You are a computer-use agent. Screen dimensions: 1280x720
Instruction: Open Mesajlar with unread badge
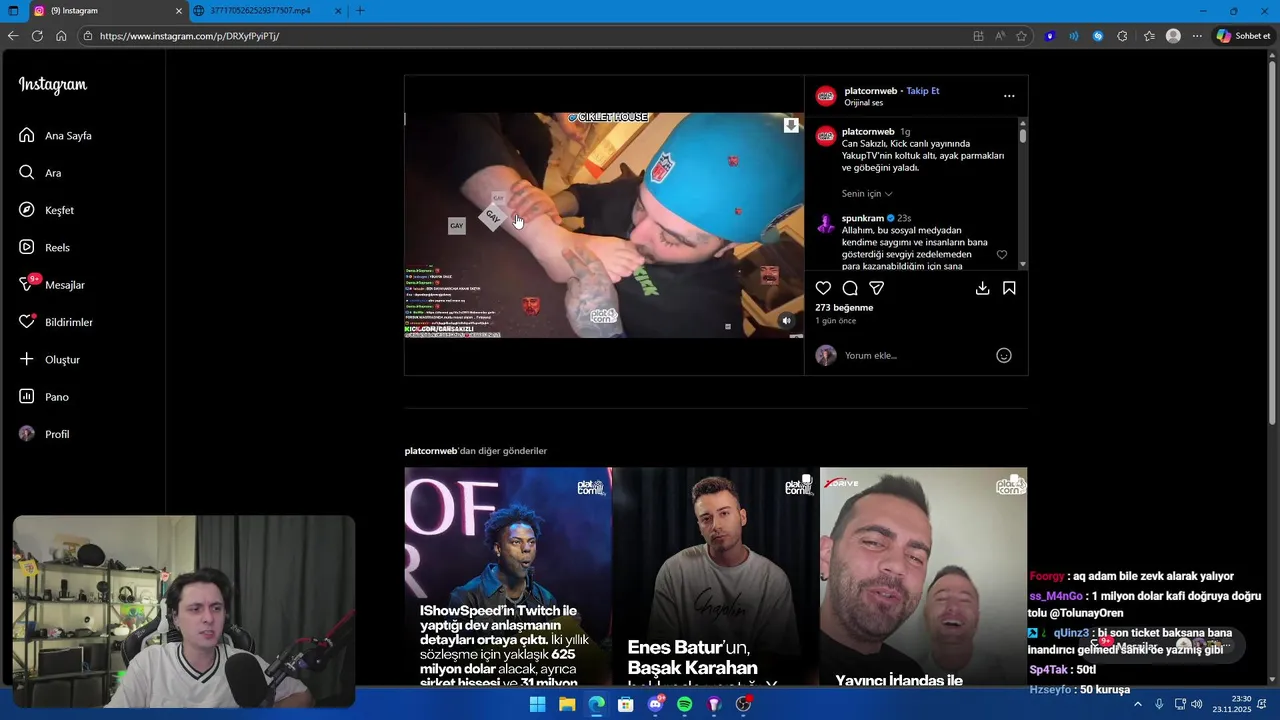coord(52,285)
